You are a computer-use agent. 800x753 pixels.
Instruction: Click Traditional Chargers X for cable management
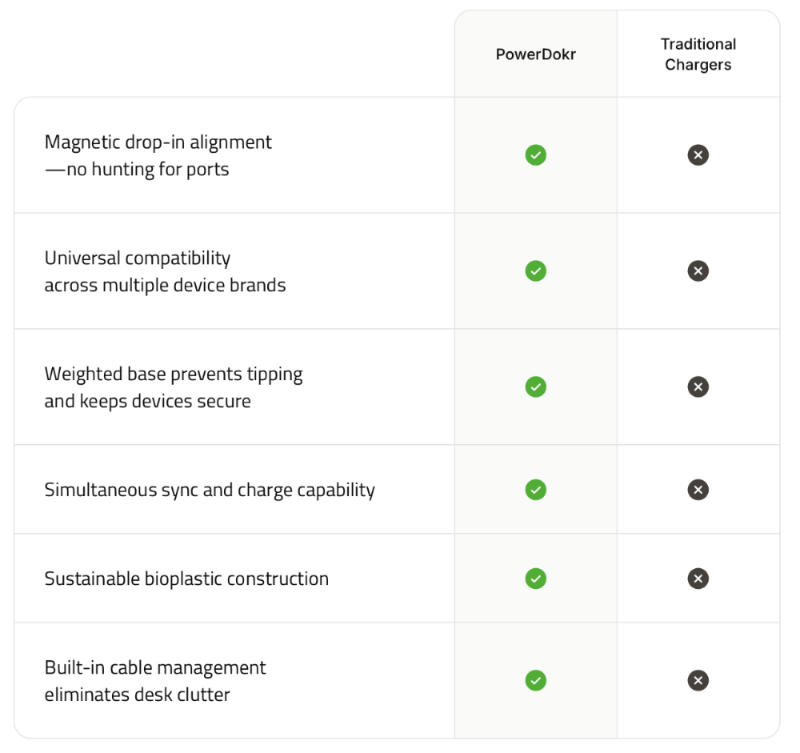point(698,680)
